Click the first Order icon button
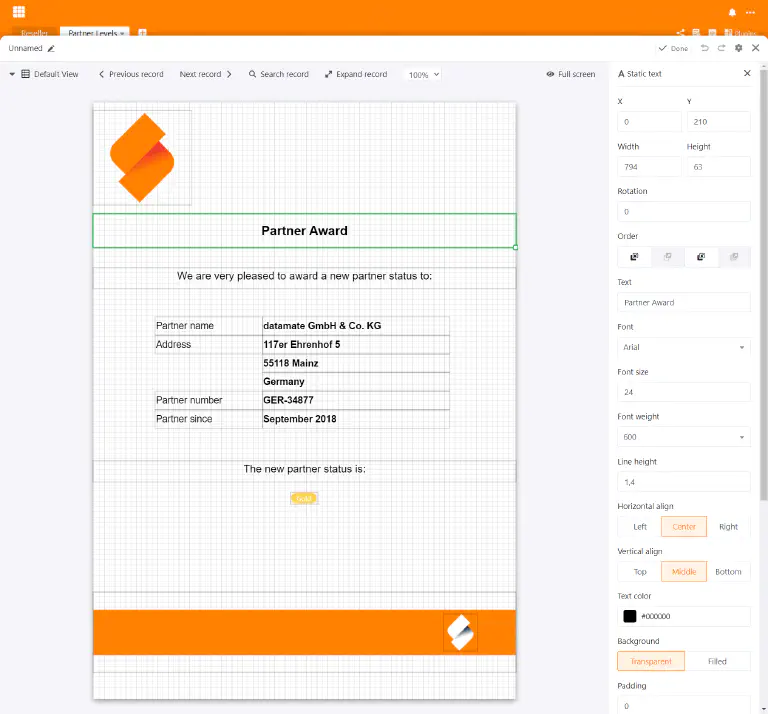Screen dimensions: 768x714 [634, 257]
